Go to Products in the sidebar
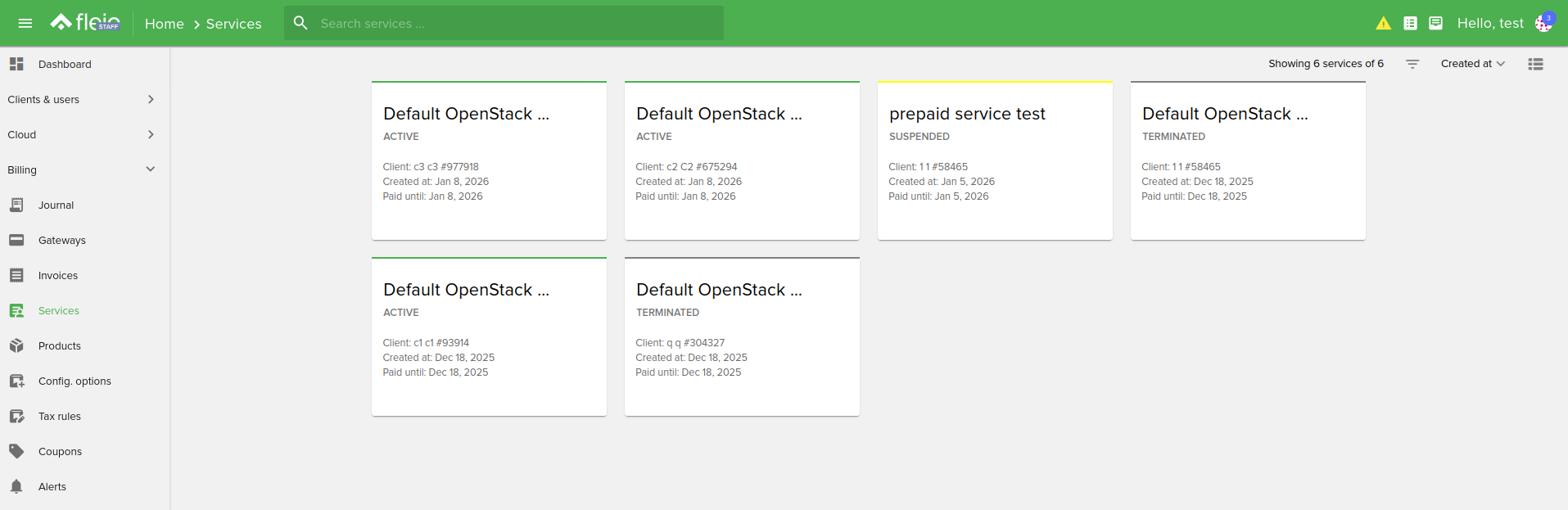This screenshot has width=1568, height=510. [x=60, y=346]
